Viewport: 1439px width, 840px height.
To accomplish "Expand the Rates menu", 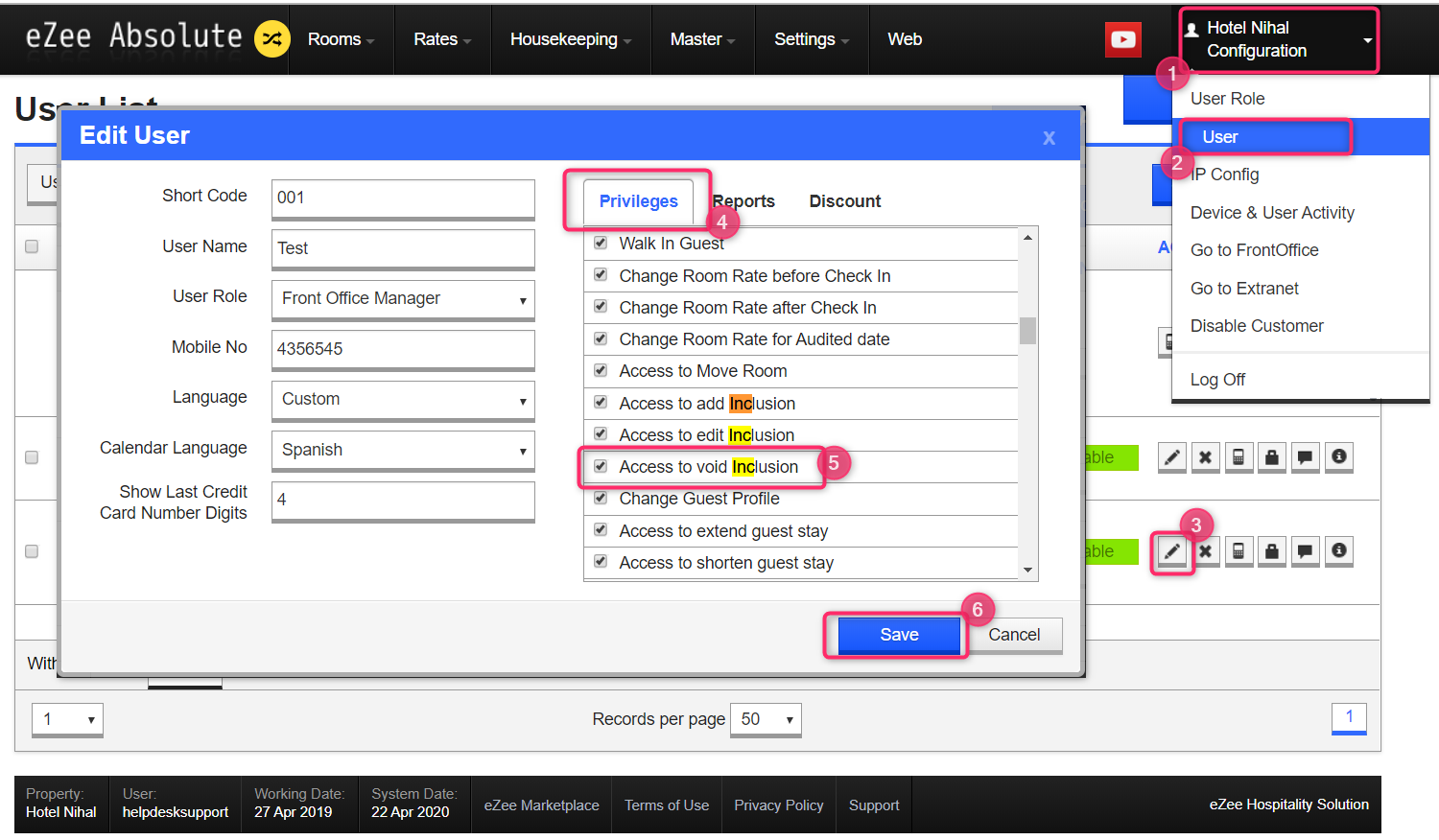I will pyautogui.click(x=442, y=39).
